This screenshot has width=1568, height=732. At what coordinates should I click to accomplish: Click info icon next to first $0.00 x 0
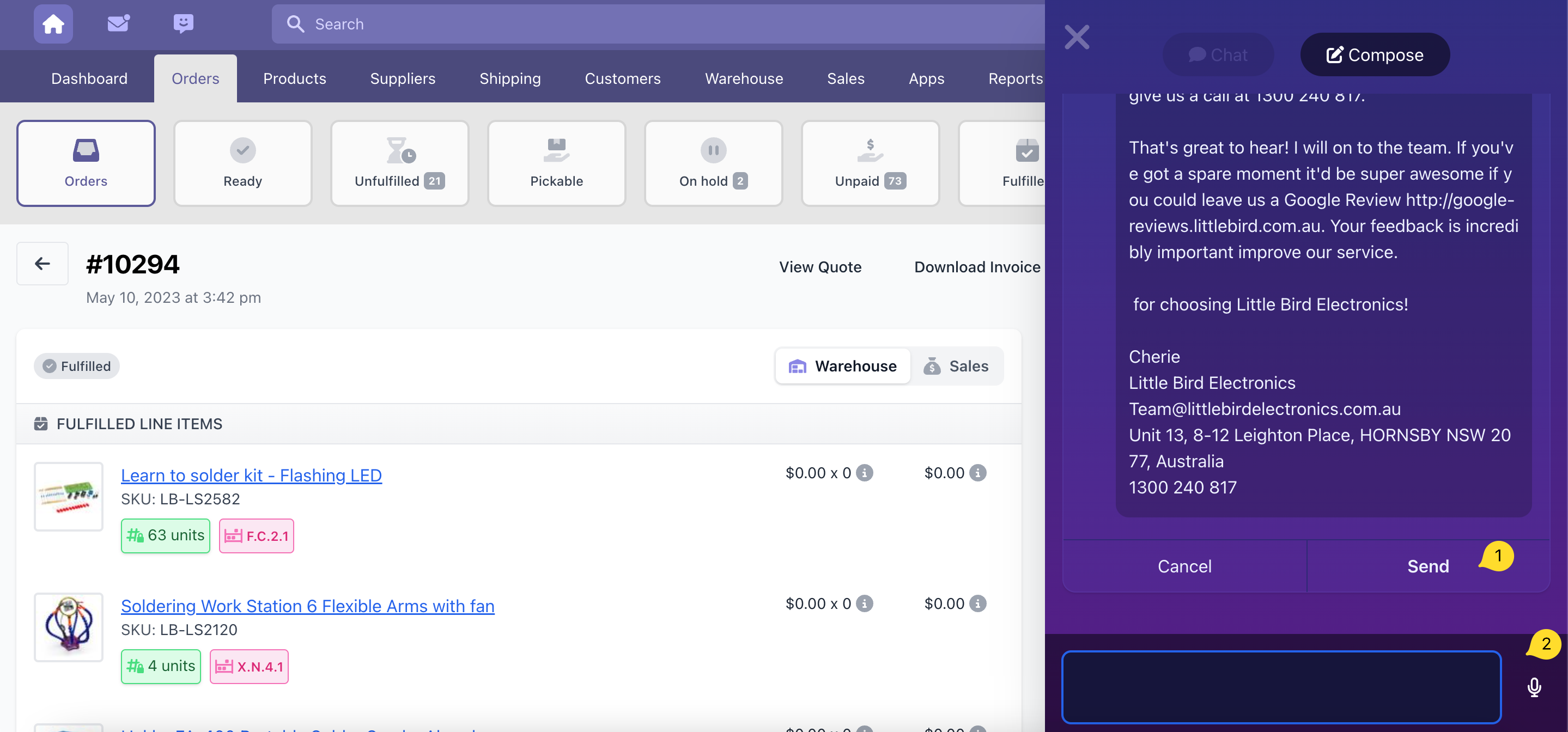[x=864, y=473]
